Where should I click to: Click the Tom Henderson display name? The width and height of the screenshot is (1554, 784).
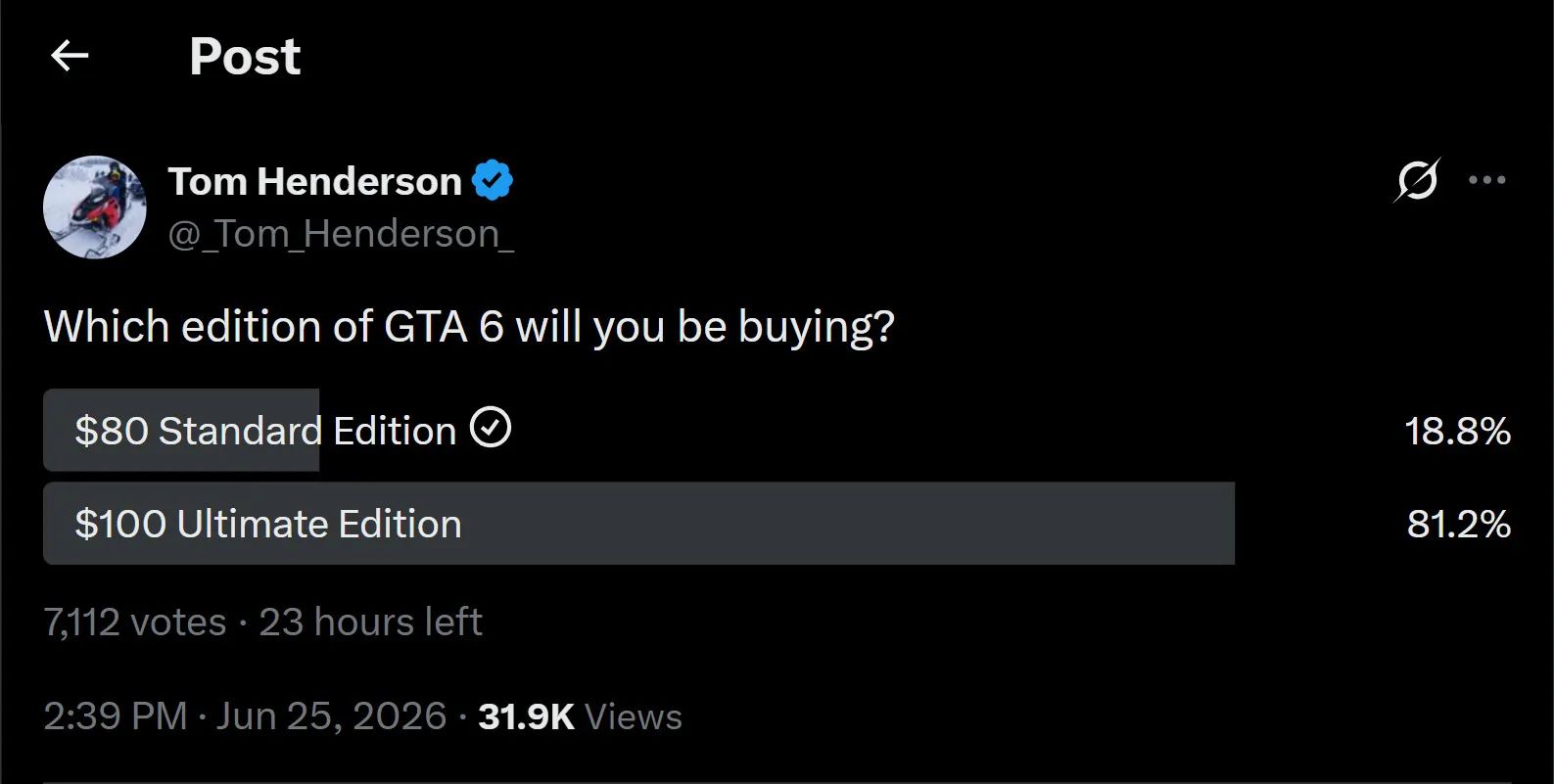314,181
